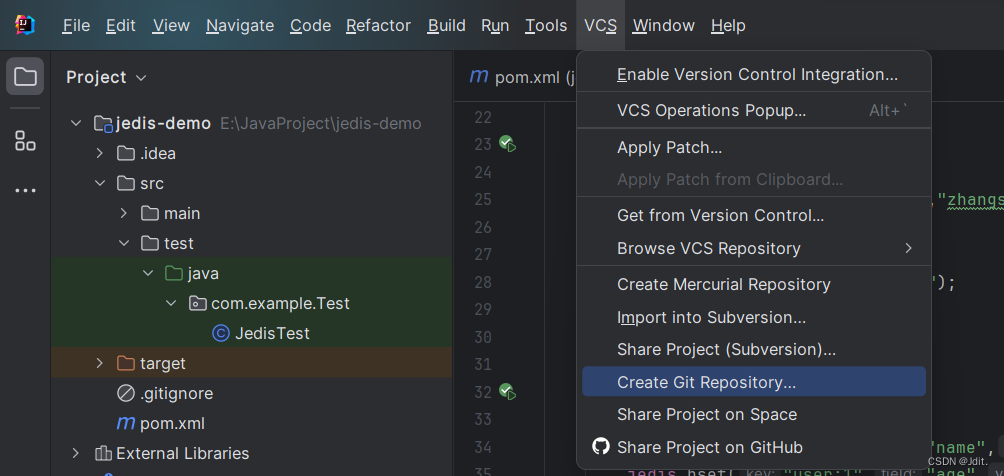This screenshot has height=476, width=1004.
Task: Select Enable Version Control Integration
Action: [x=757, y=74]
